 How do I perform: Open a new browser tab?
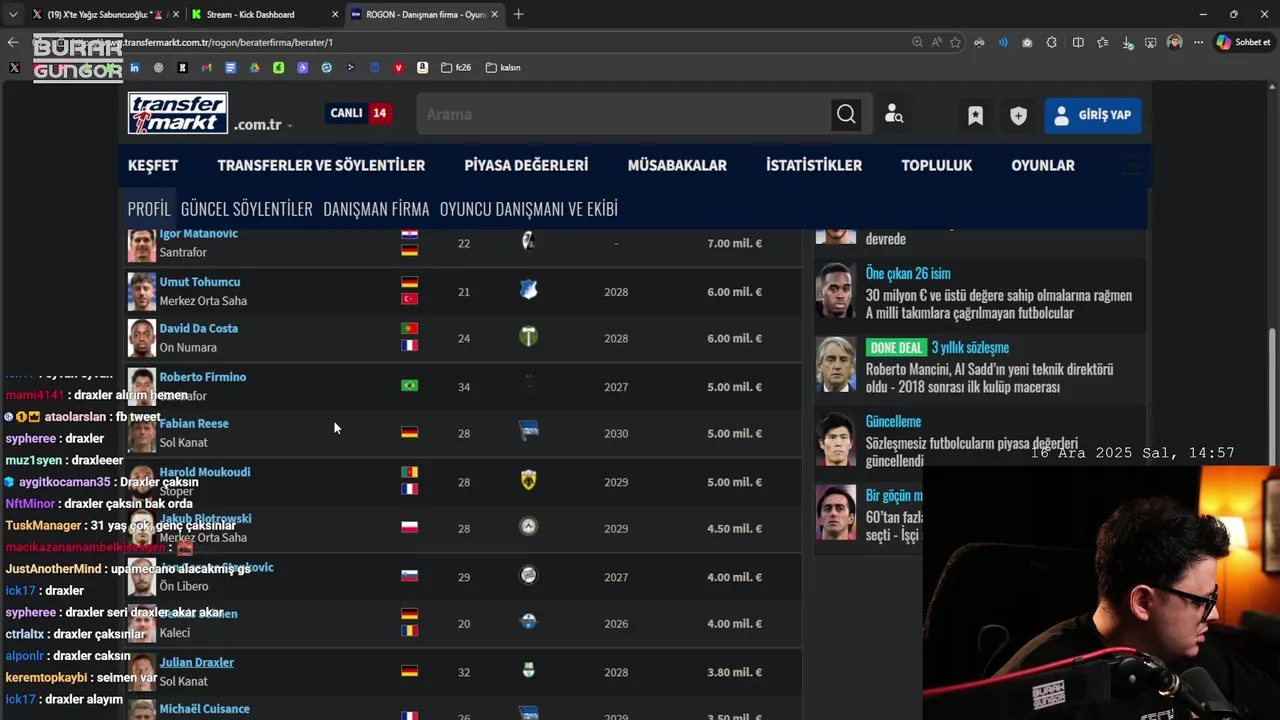[518, 14]
